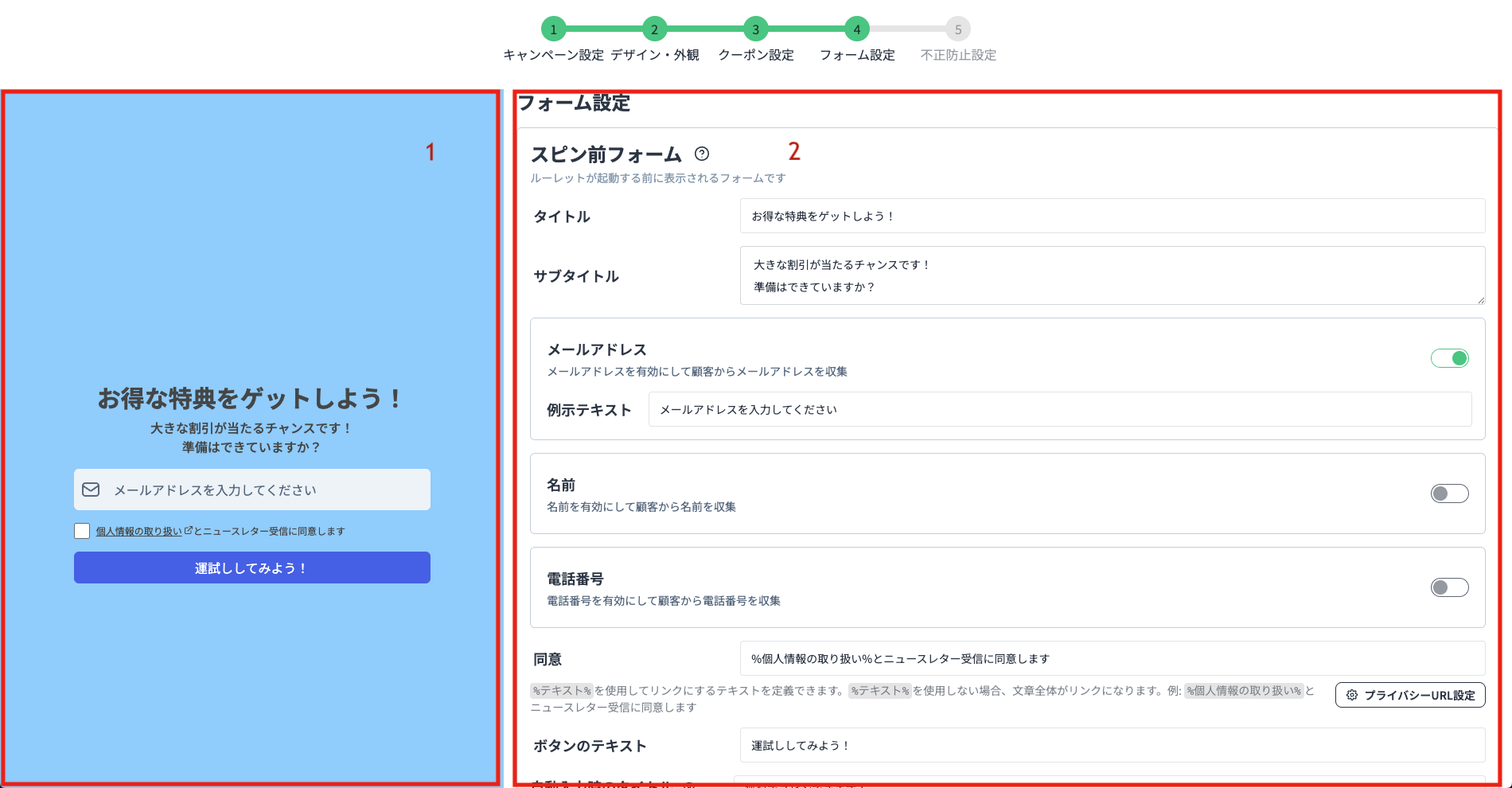Click the envelope icon in the email preview field
Image resolution: width=1512 pixels, height=788 pixels.
click(x=90, y=490)
